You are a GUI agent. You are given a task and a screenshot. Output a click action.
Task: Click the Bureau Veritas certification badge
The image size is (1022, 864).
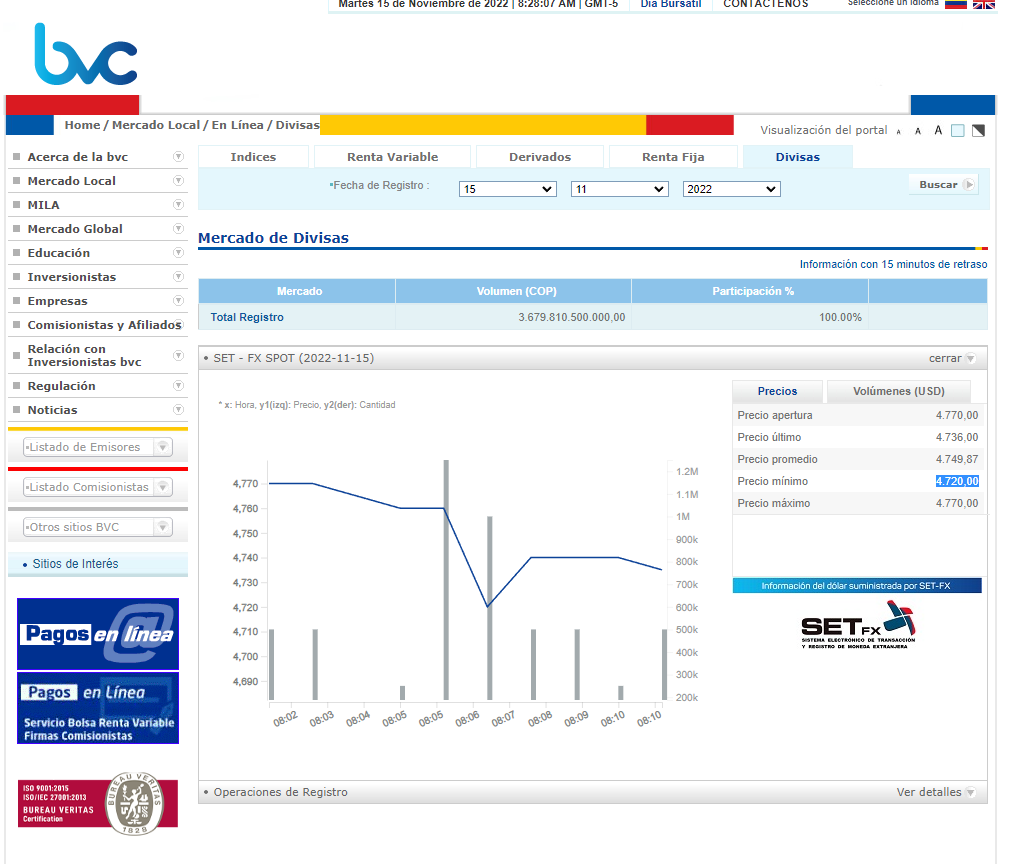tap(98, 803)
